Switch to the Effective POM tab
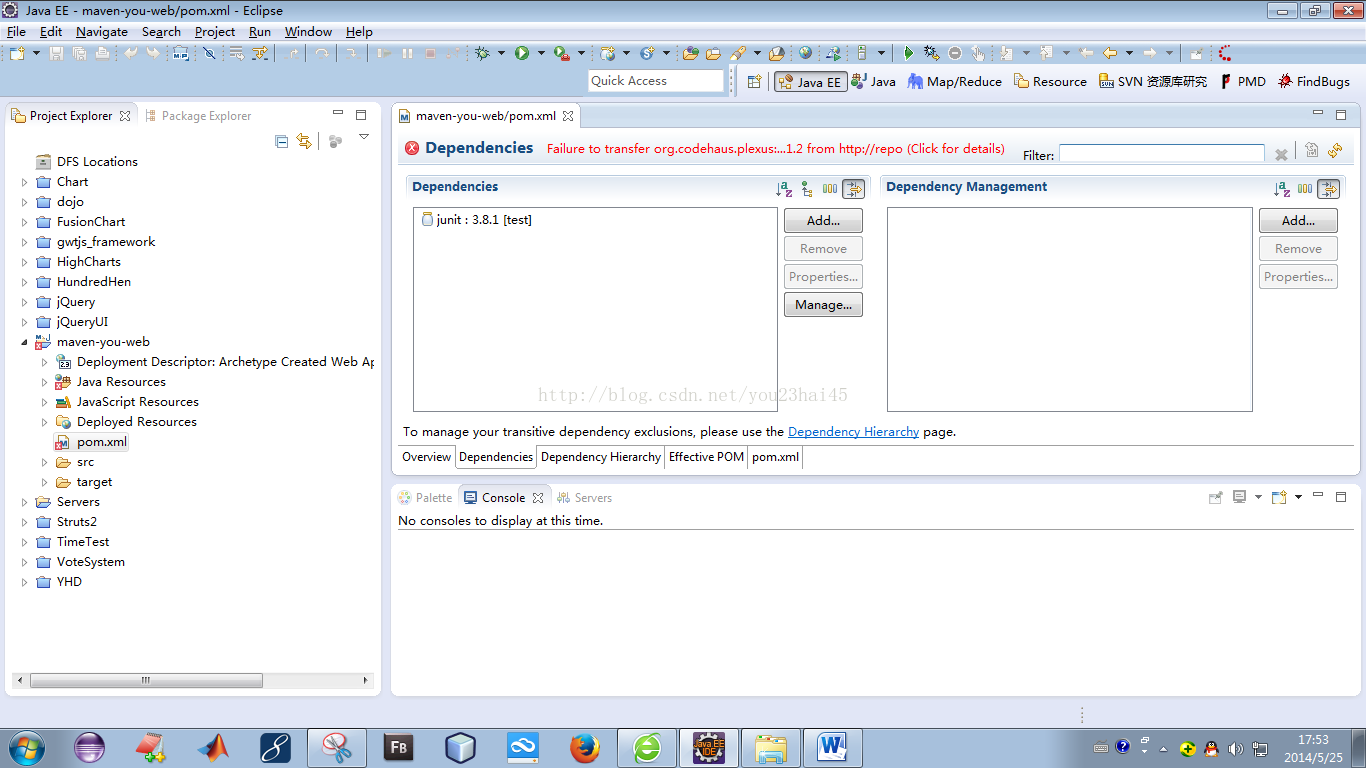 (706, 457)
